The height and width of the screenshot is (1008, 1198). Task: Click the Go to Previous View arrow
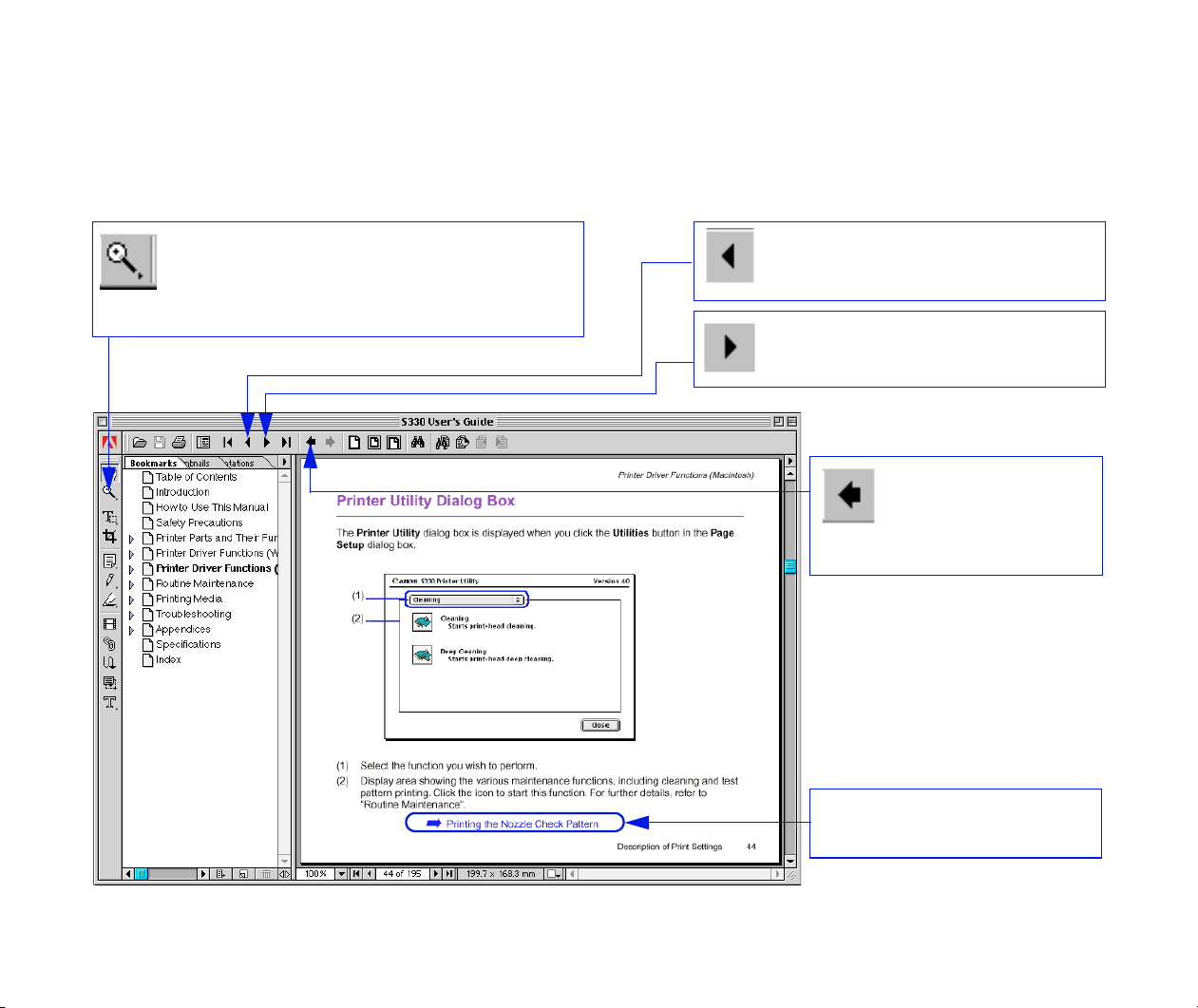tap(311, 442)
